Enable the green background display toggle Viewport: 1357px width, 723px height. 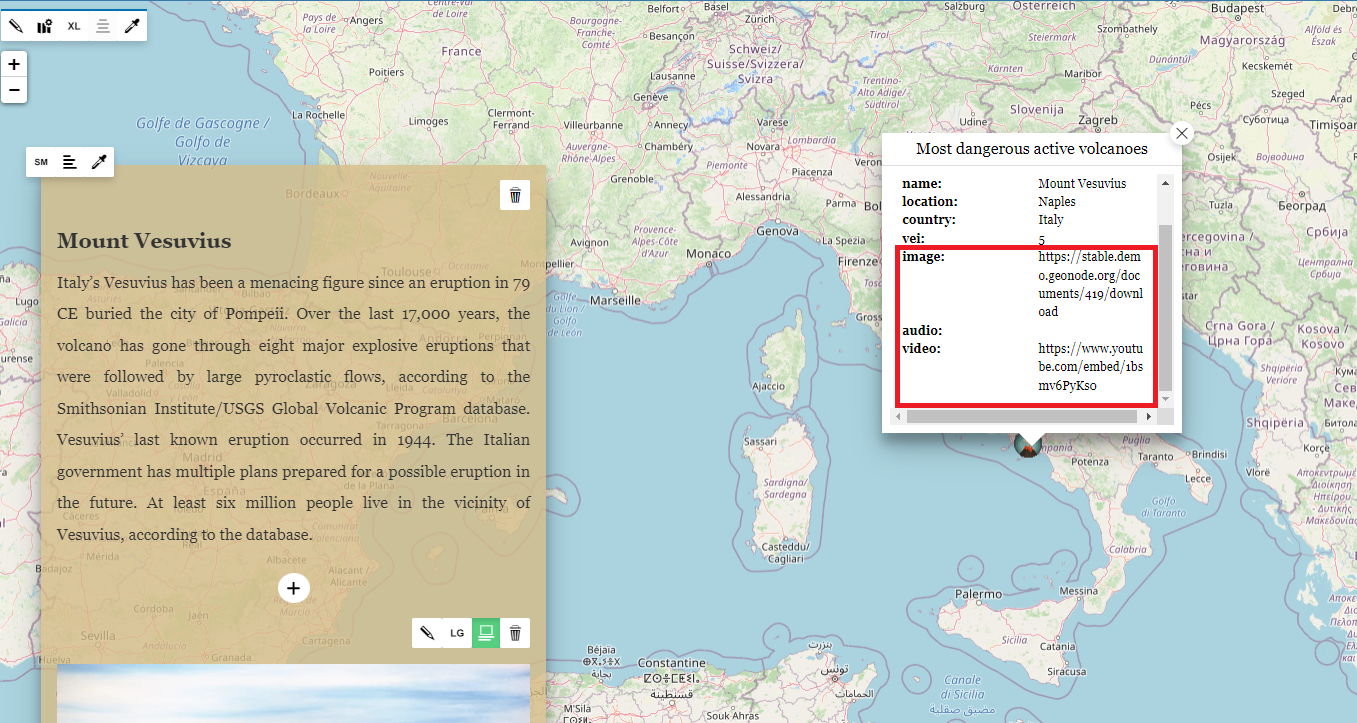[x=485, y=632]
